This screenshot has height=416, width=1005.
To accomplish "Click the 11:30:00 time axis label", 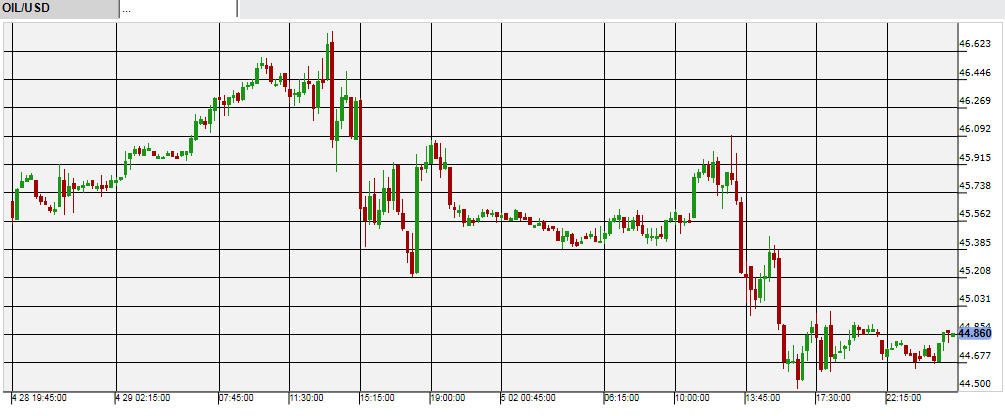I will [x=306, y=398].
